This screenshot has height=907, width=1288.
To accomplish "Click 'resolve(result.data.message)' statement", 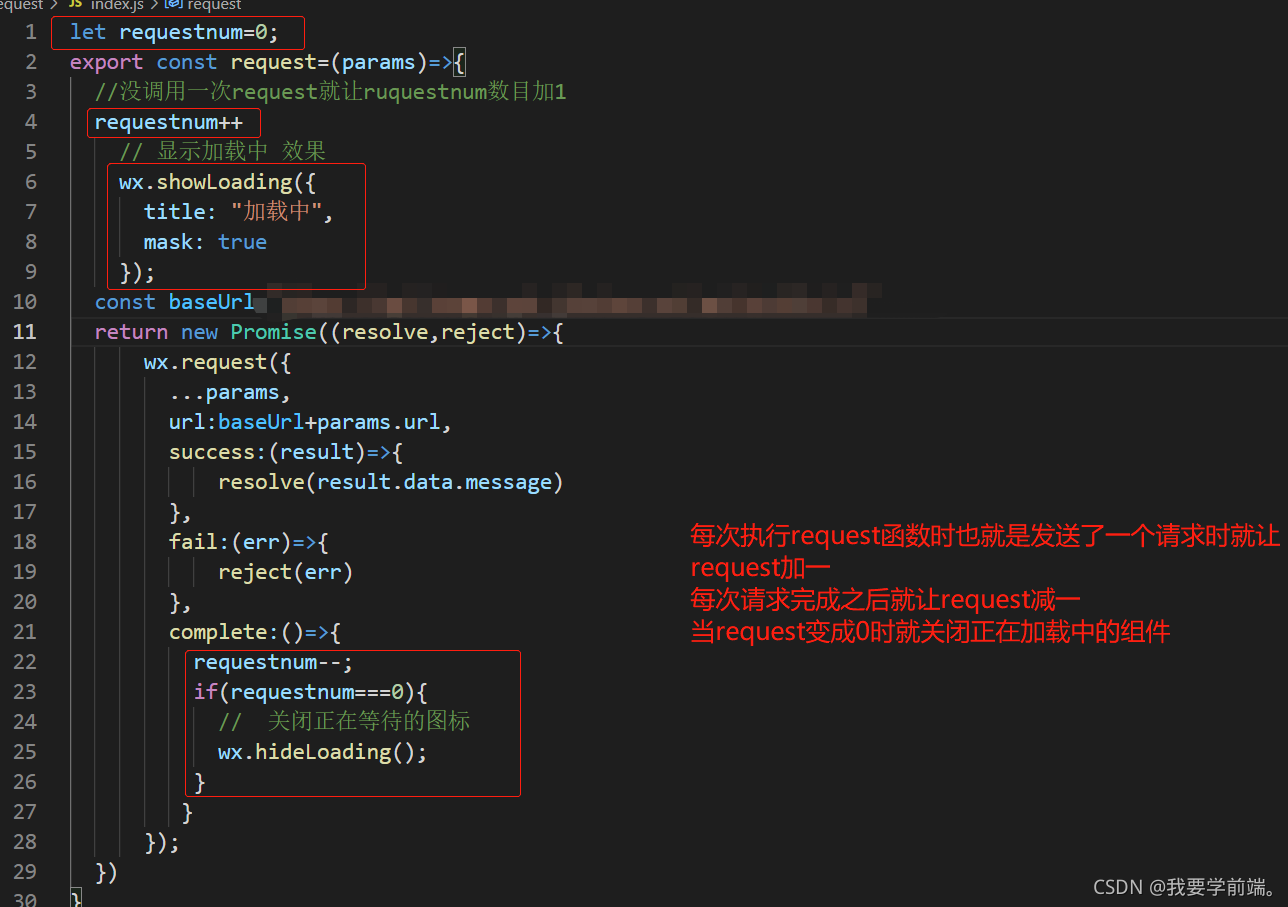I will coord(391,482).
